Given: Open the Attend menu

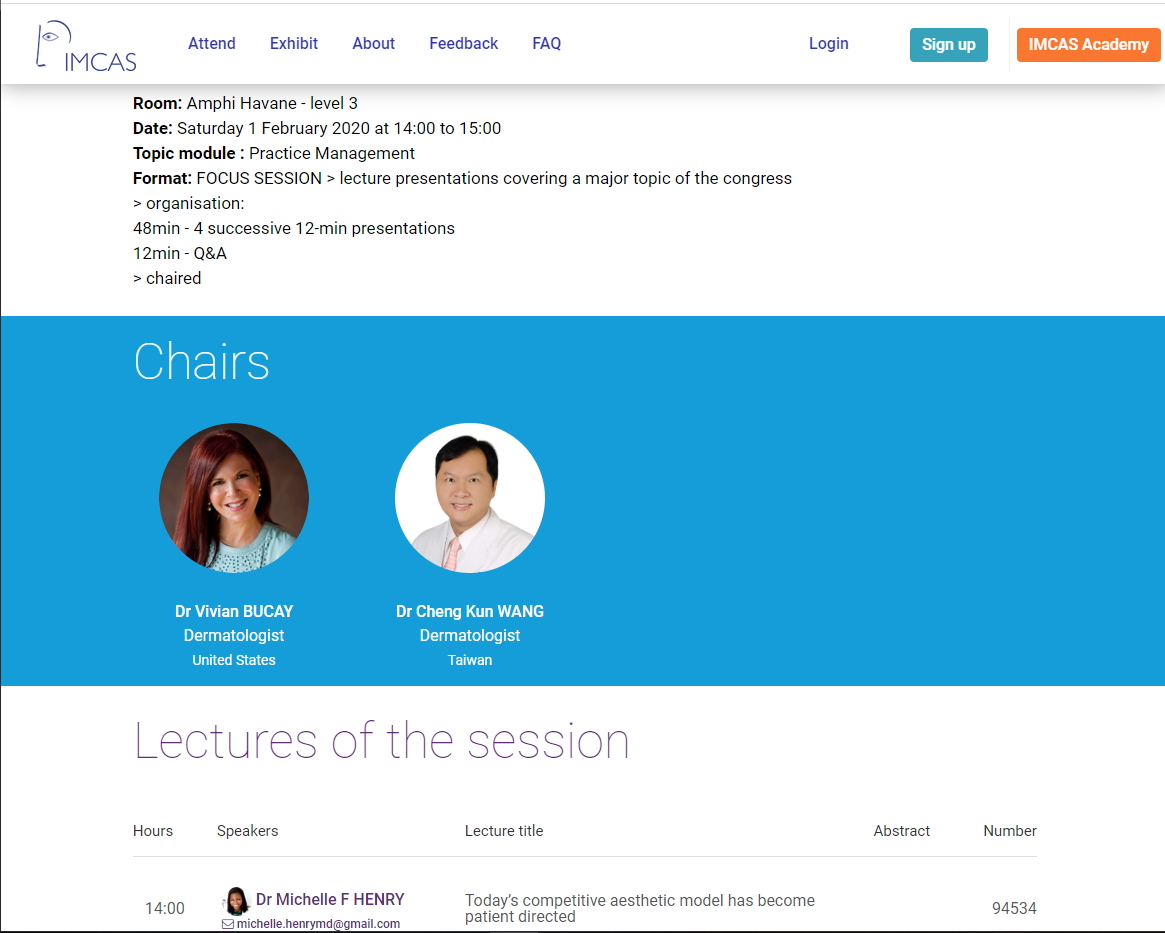Looking at the screenshot, I should point(212,44).
